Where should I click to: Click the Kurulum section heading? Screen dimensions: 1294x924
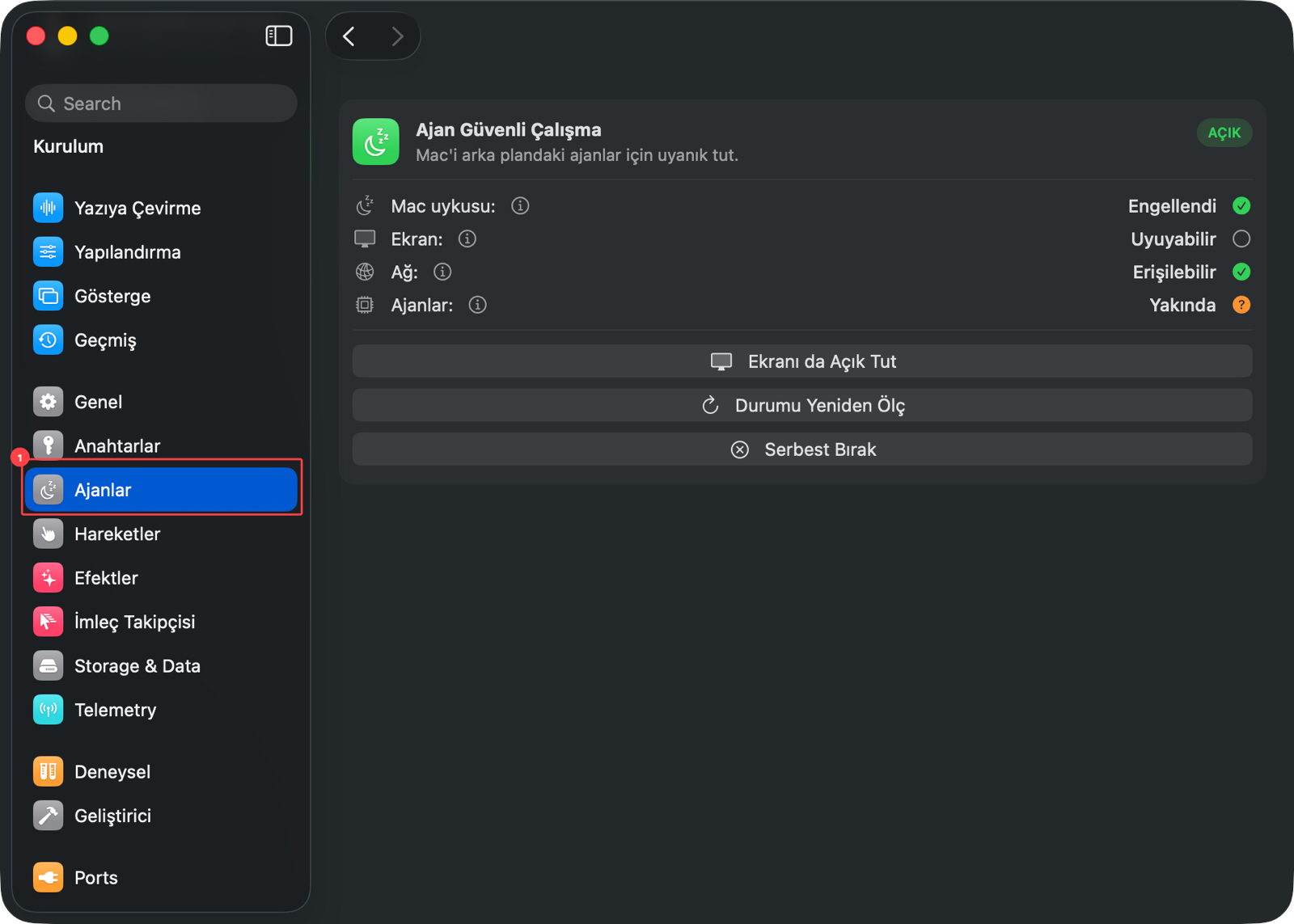69,146
